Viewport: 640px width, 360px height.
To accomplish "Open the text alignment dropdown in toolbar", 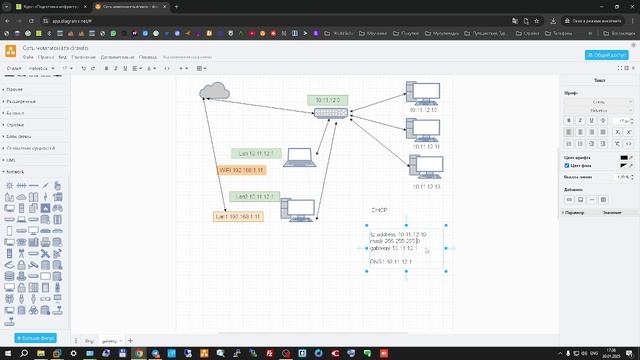I will click(x=137, y=69).
